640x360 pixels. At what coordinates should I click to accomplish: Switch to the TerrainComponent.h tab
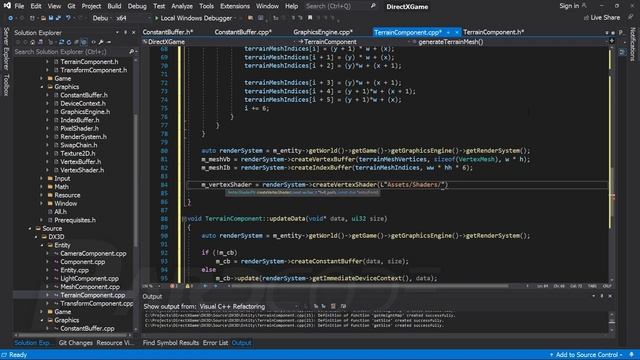pyautogui.click(x=493, y=32)
